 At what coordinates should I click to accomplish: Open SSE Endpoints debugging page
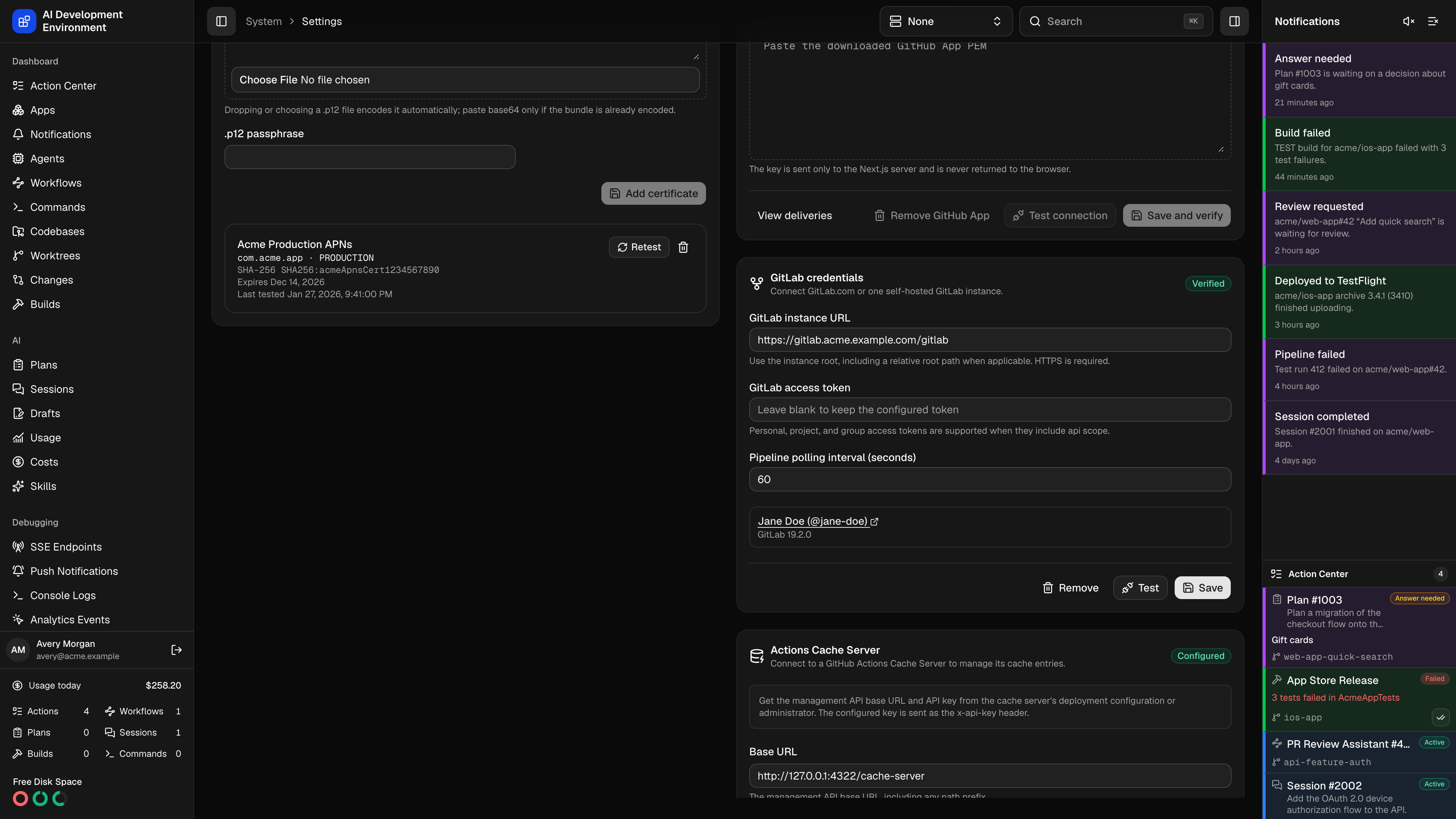coord(97,547)
